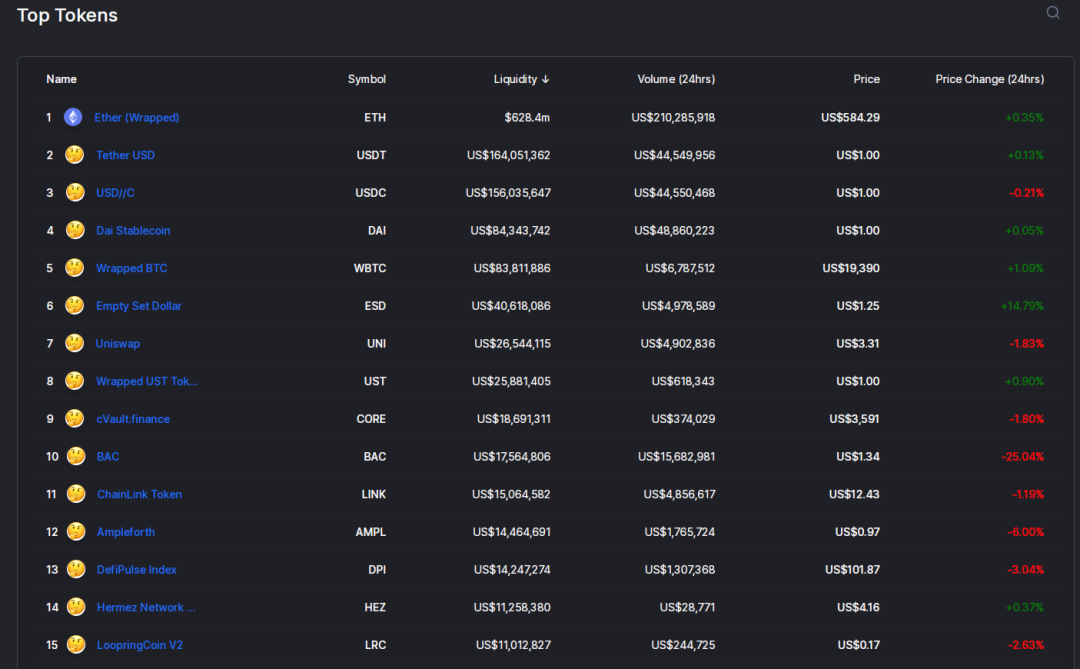
Task: Click the US$15,682,981 volume cell
Action: [x=676, y=456]
